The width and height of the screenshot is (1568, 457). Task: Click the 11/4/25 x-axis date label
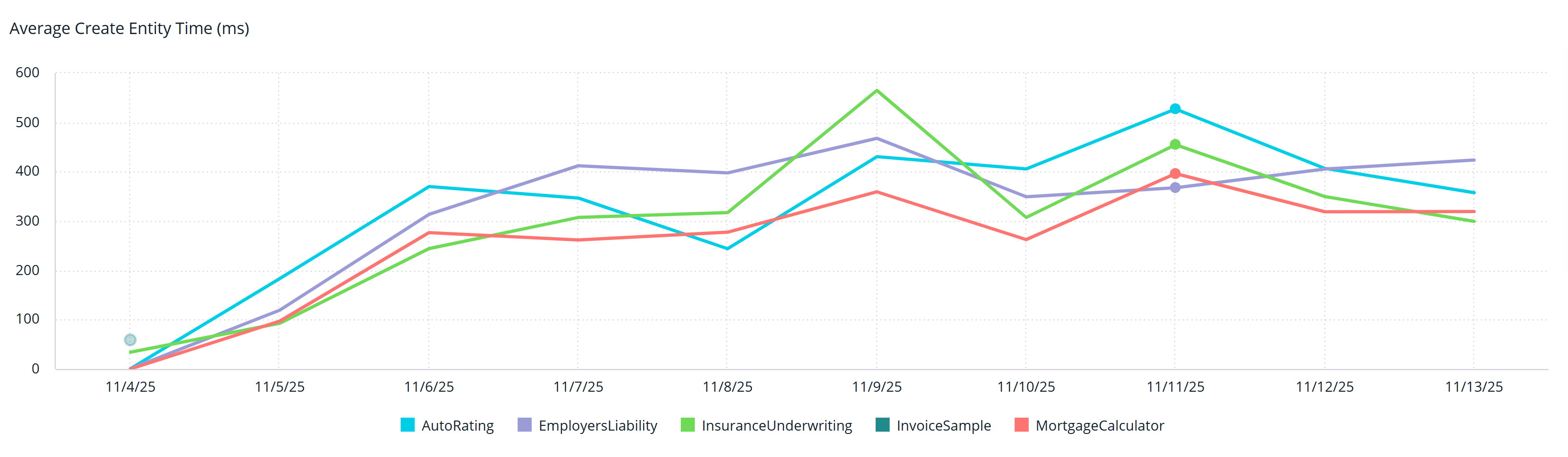tap(130, 387)
